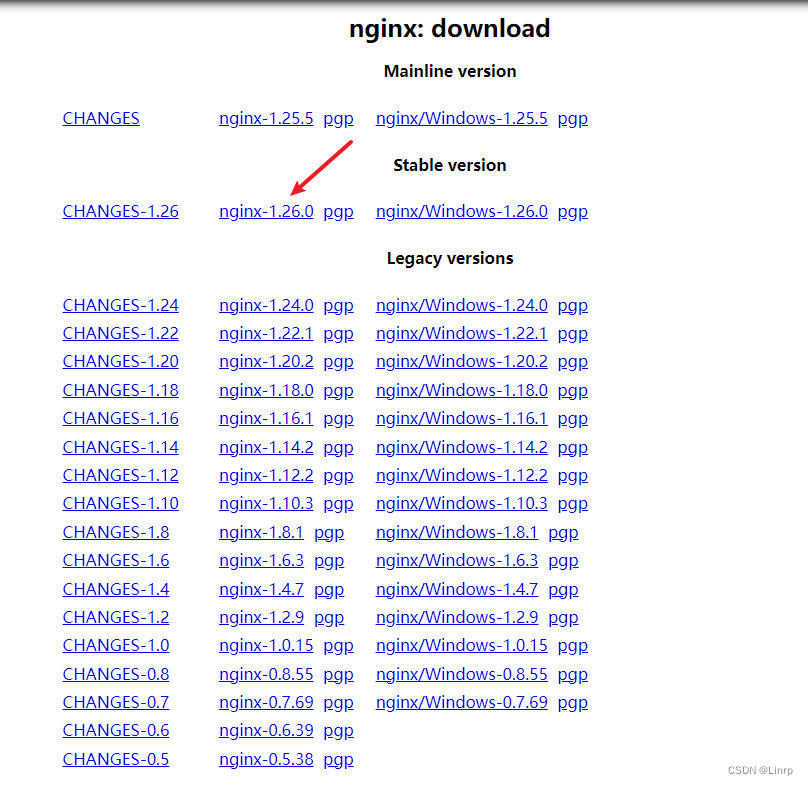Open CHANGES-1.12 link
This screenshot has width=808, height=785.
click(121, 475)
